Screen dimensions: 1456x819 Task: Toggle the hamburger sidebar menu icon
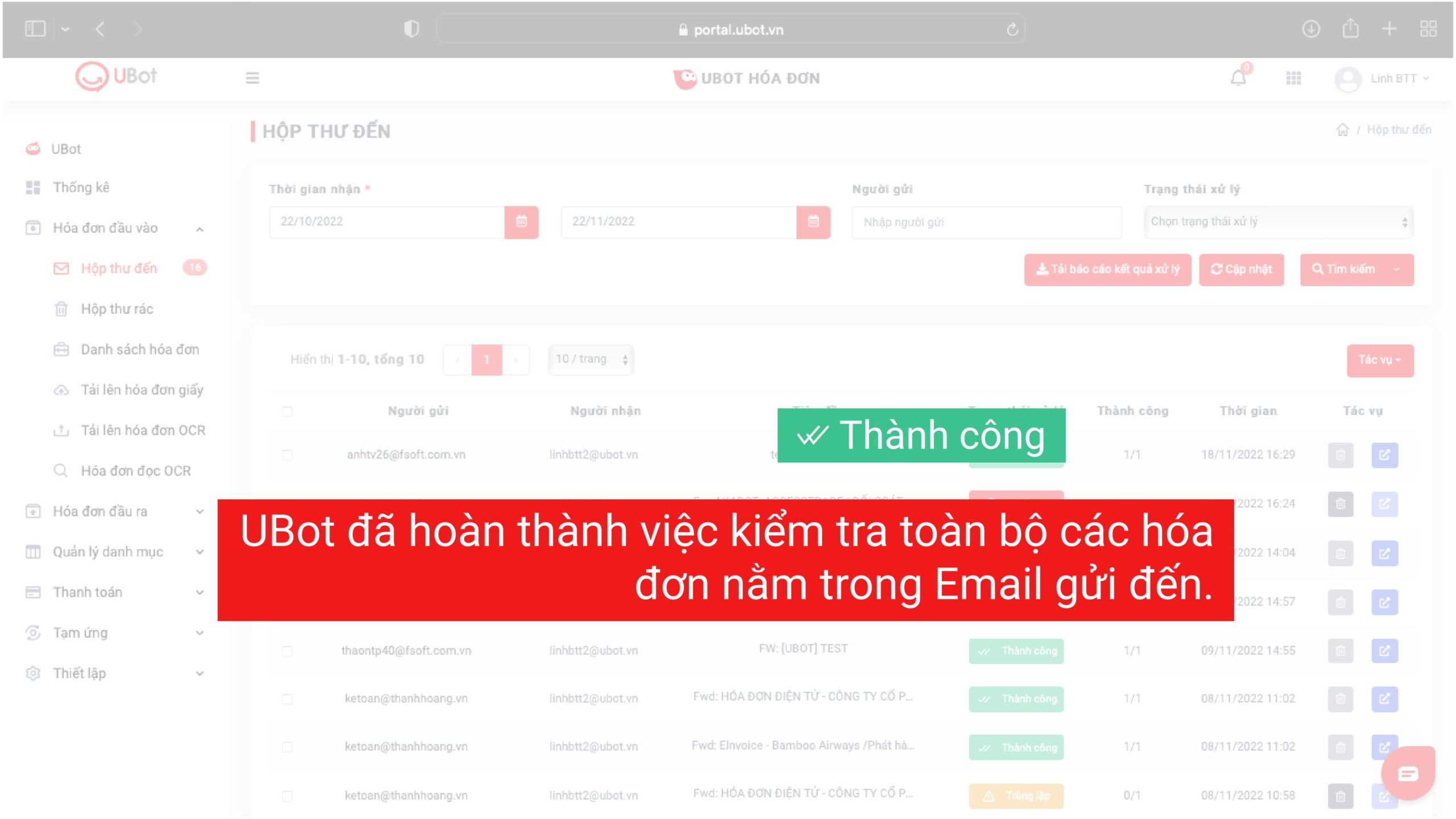coord(252,78)
